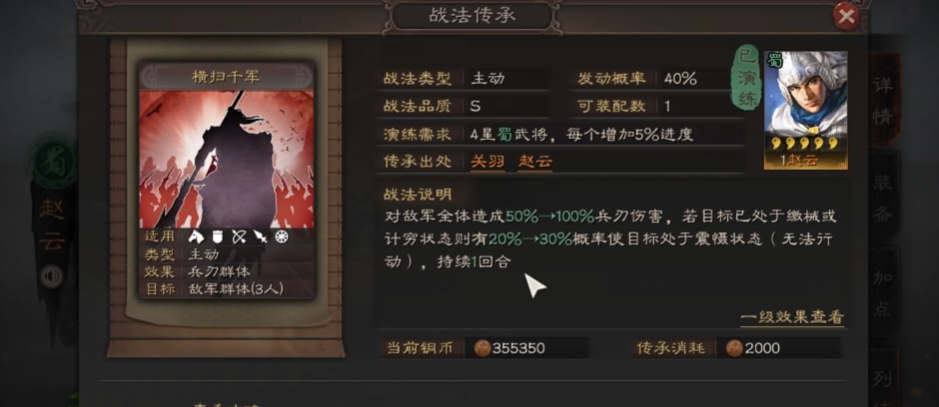Open the 关羽 source link
939x407 pixels.
click(487, 162)
